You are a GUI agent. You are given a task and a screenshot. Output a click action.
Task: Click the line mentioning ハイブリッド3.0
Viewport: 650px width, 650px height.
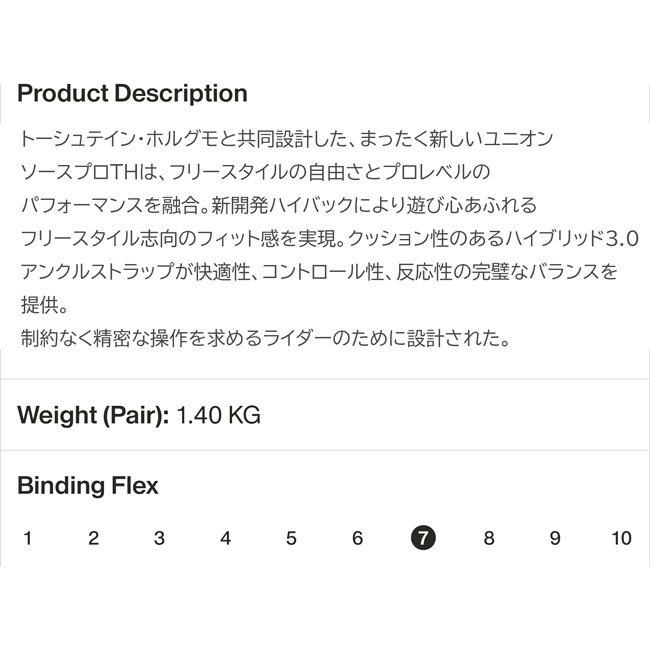329,238
